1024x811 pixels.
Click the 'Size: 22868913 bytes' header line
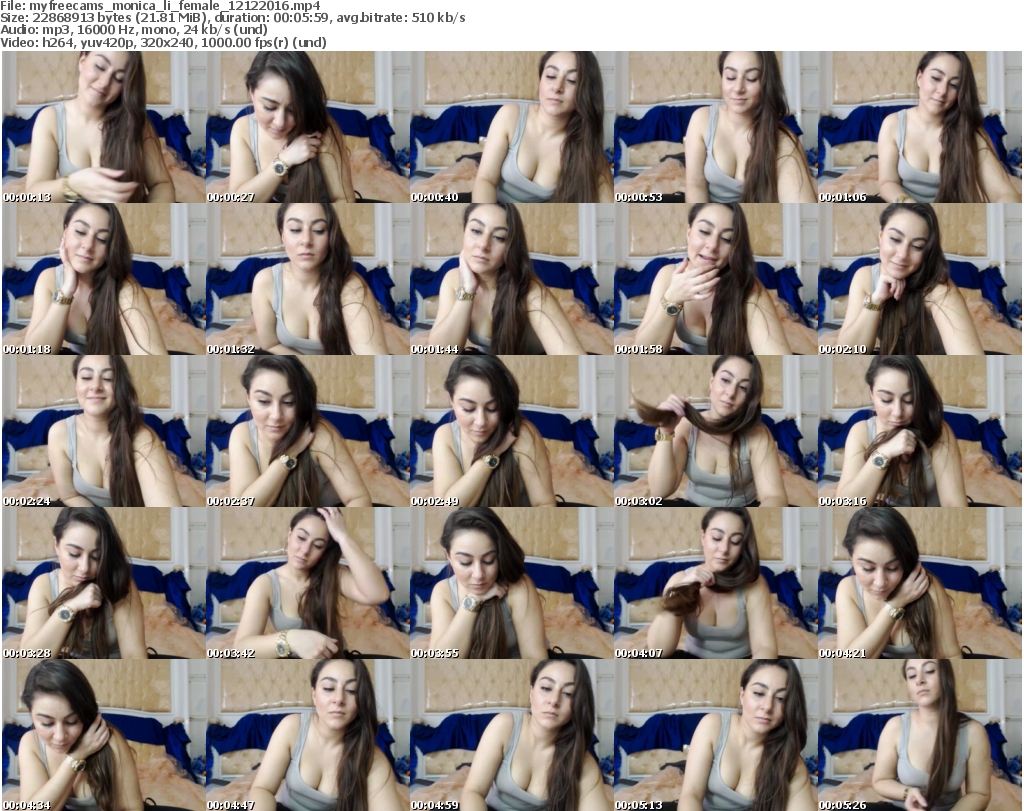coord(232,18)
